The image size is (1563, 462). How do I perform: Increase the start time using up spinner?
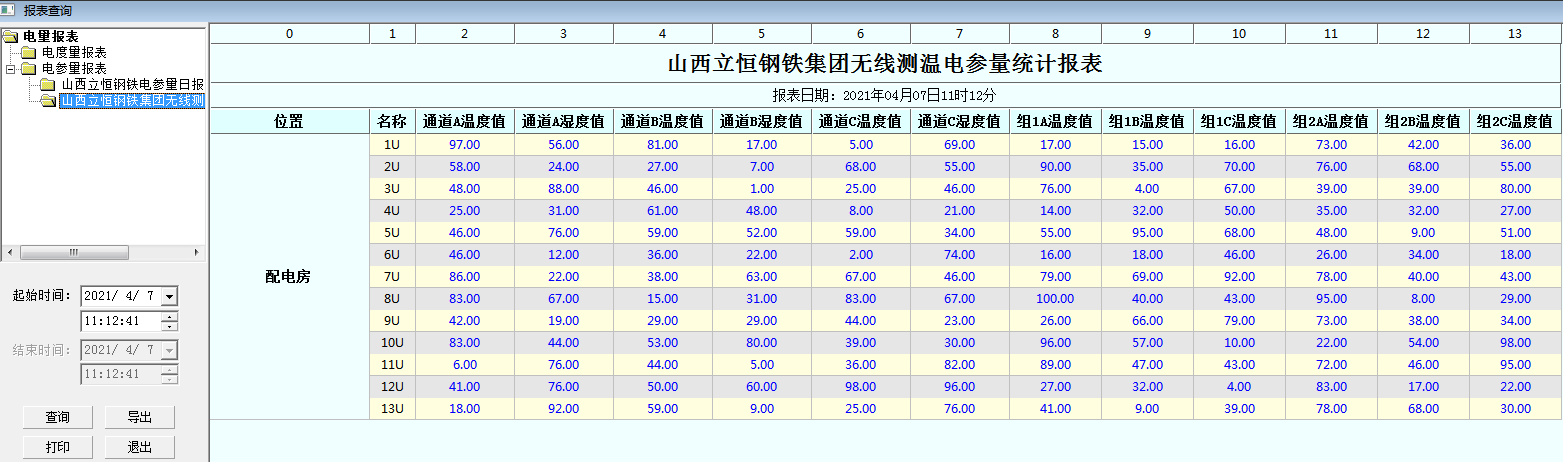tap(169, 316)
